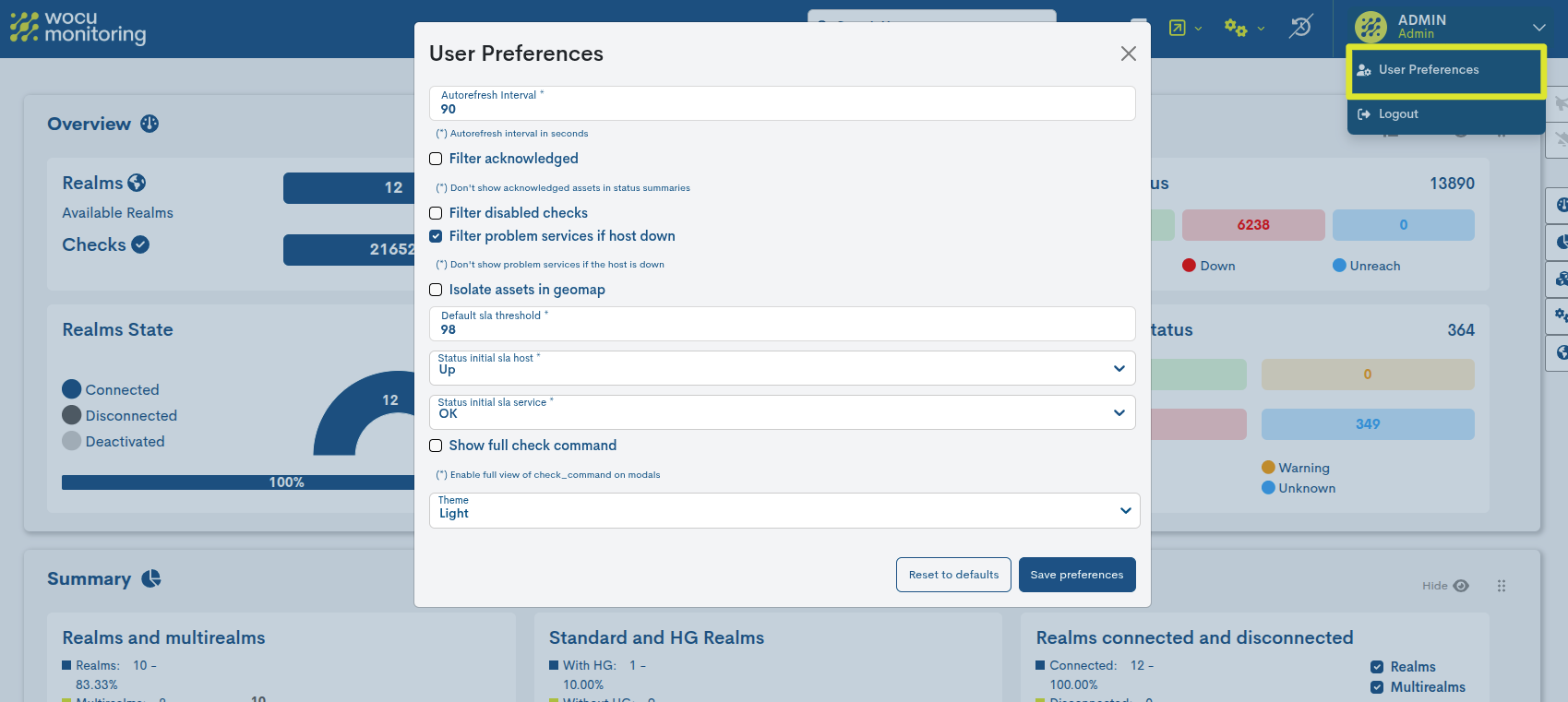The image size is (1568, 702).
Task: Click the cubes icon in right sidebar
Action: click(x=1561, y=279)
